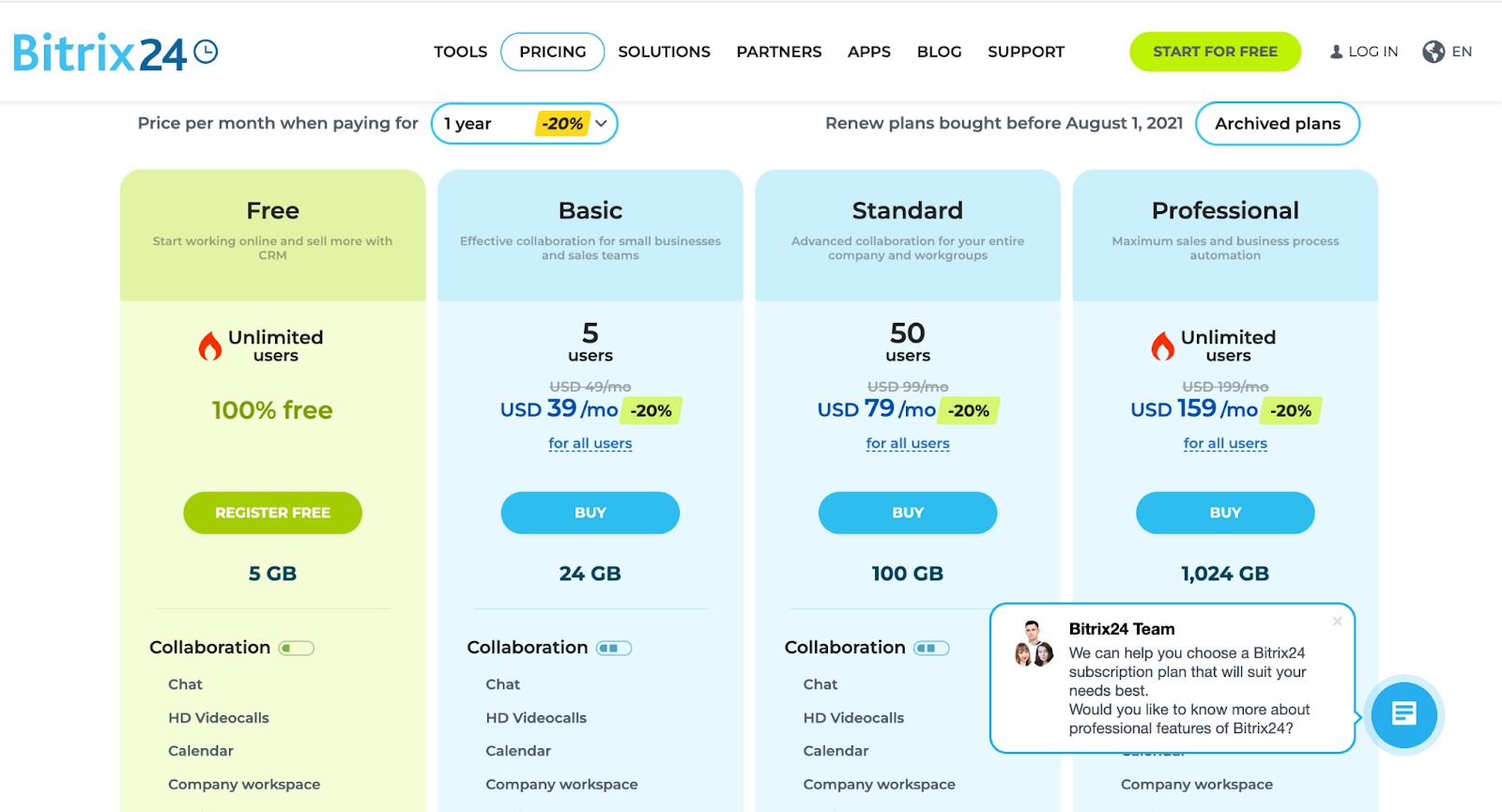
Task: Click 'for all users' under Standard price
Action: point(908,443)
